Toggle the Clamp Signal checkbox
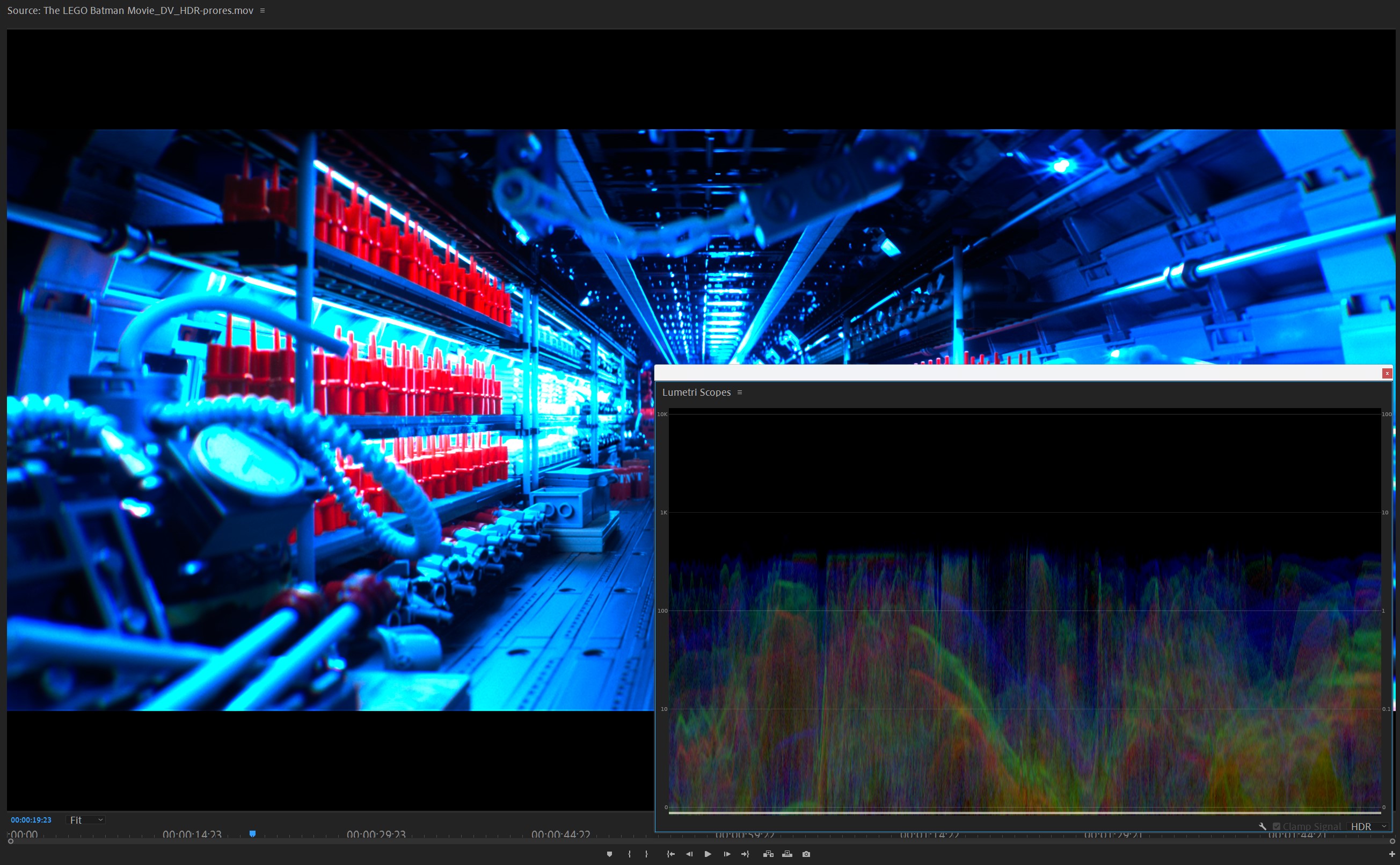Viewport: 1400px width, 865px height. (1277, 827)
